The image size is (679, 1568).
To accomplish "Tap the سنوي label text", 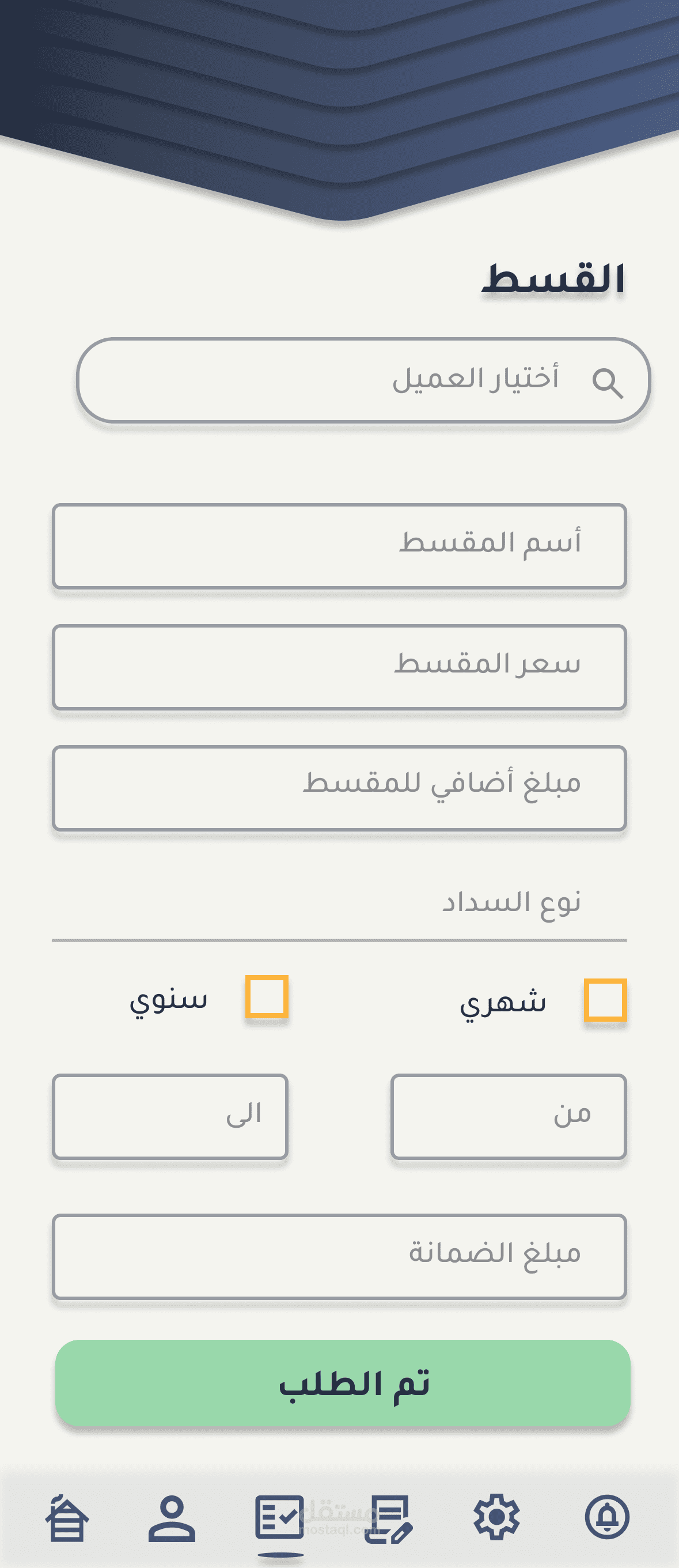I will [169, 999].
